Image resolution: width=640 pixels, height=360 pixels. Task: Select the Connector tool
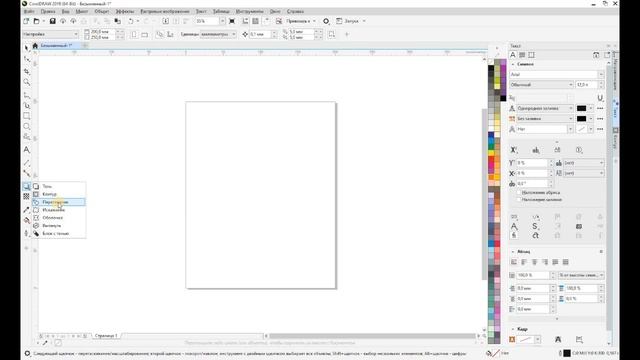[x=27, y=173]
